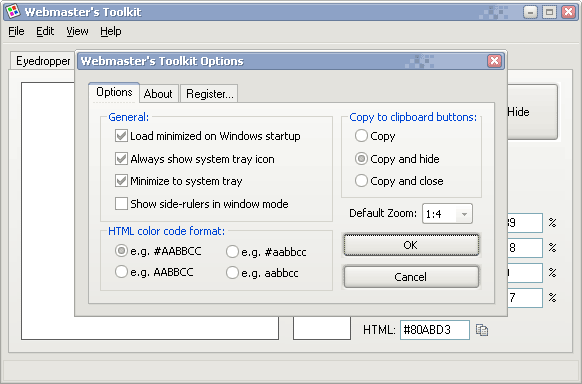
Task: Click the copy HTML code clipboard icon
Action: pyautogui.click(x=482, y=330)
